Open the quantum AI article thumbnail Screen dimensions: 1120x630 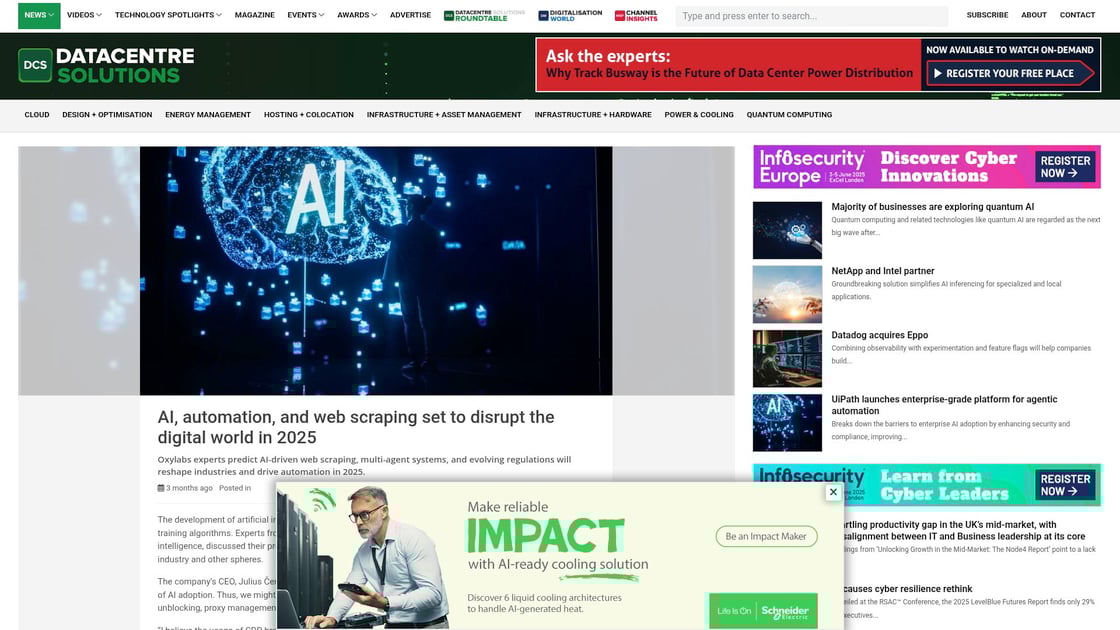787,230
